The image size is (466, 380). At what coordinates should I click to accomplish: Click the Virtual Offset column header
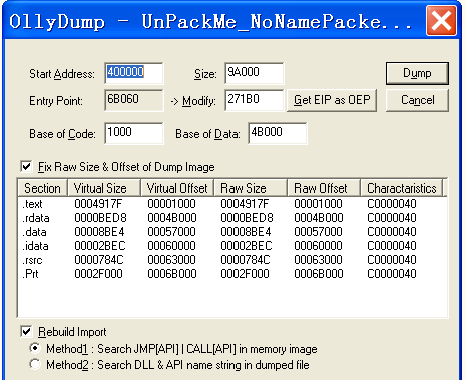point(177,188)
